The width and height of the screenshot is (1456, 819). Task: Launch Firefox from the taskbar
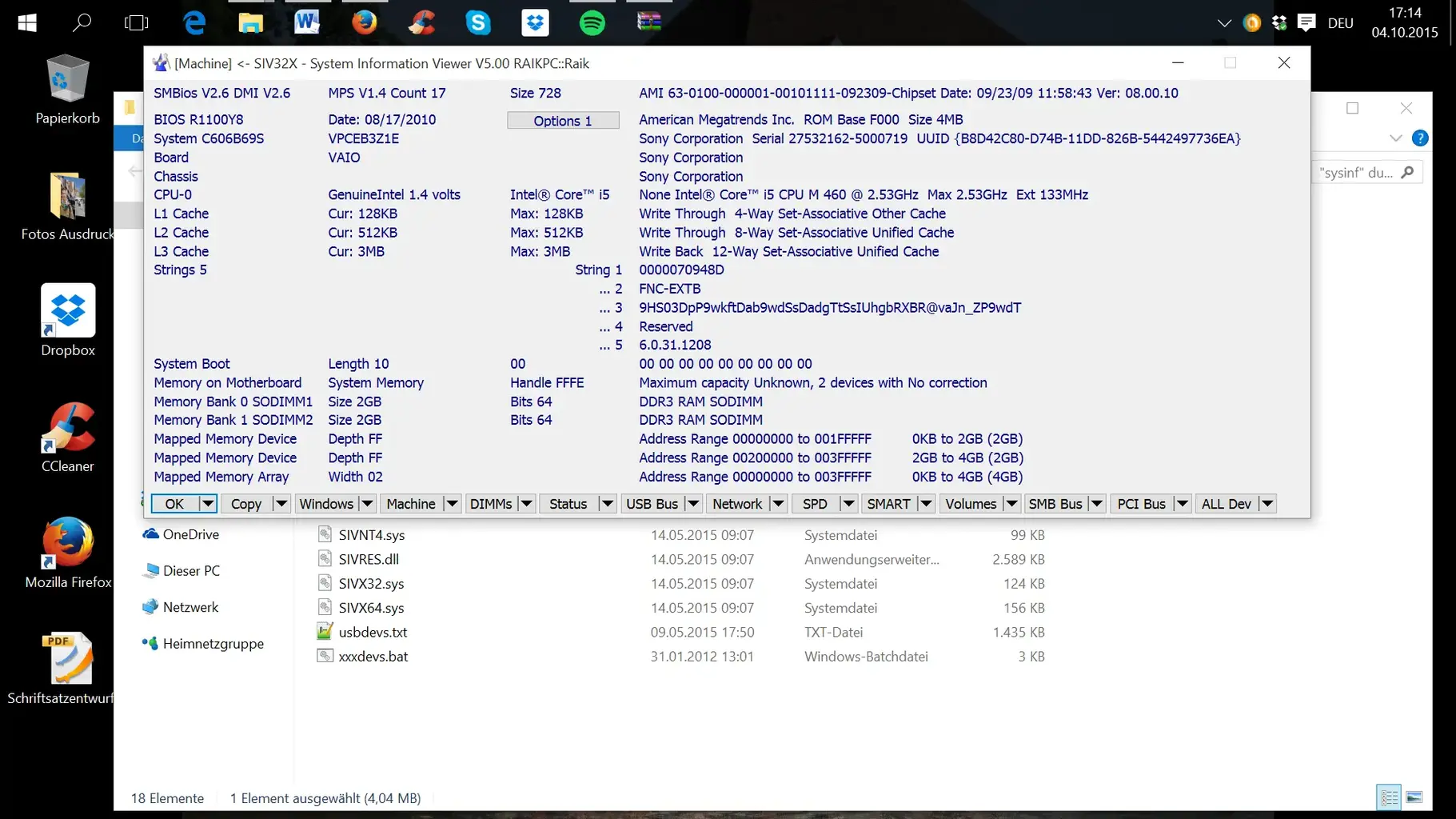(x=365, y=22)
